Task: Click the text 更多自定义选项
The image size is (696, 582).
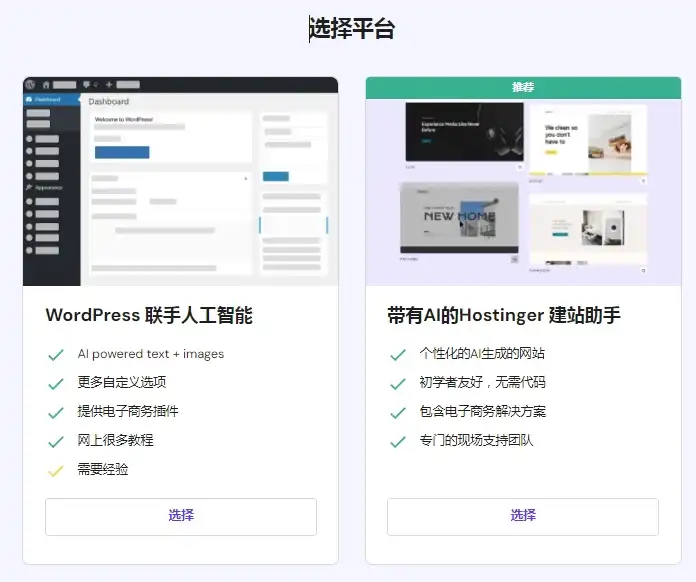Action: [122, 382]
